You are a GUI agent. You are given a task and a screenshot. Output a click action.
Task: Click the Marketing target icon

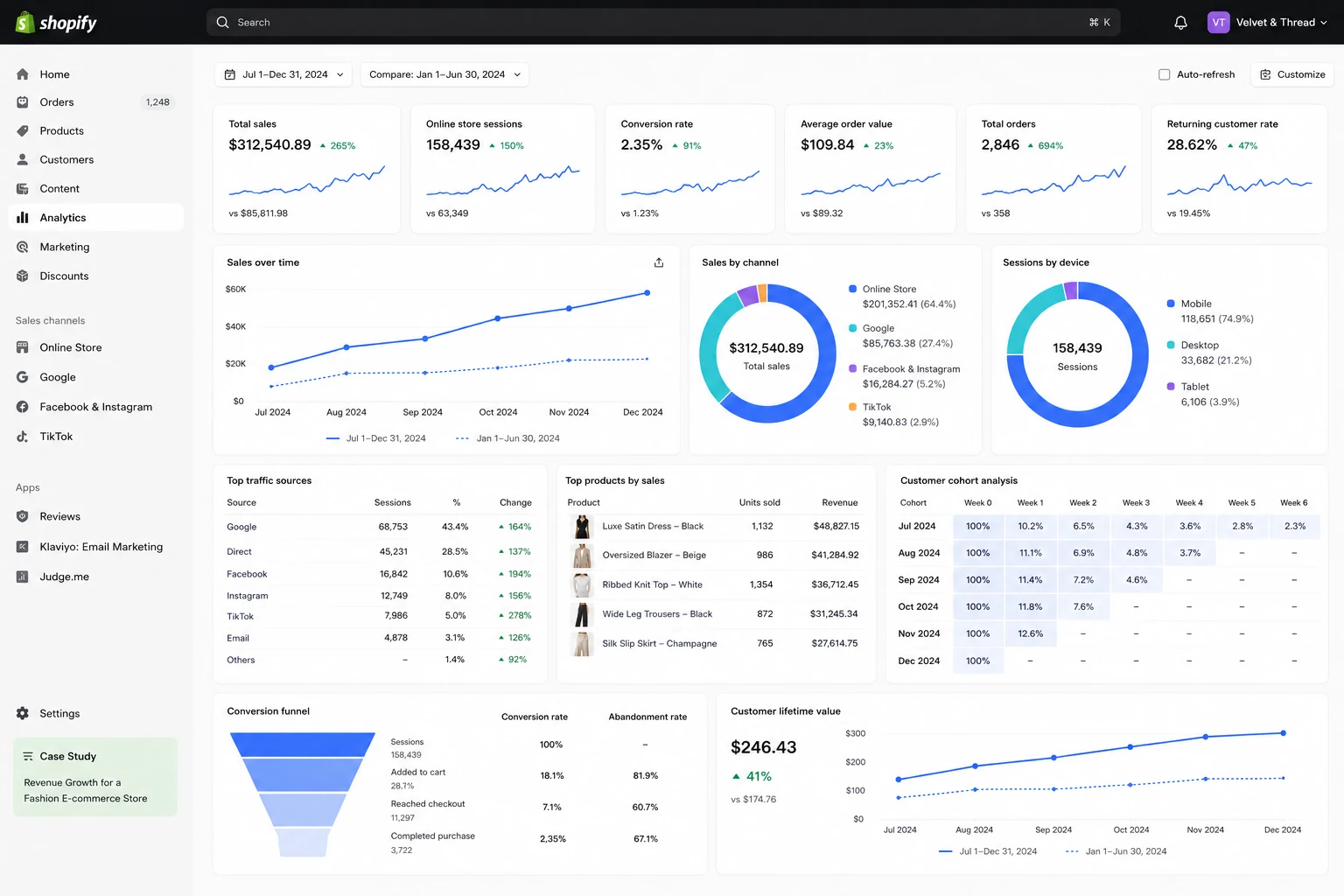(23, 248)
